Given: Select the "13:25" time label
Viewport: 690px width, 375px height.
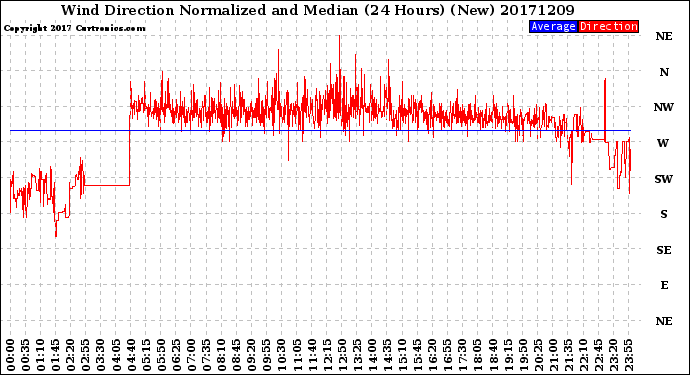Looking at the screenshot, I should point(357,355).
